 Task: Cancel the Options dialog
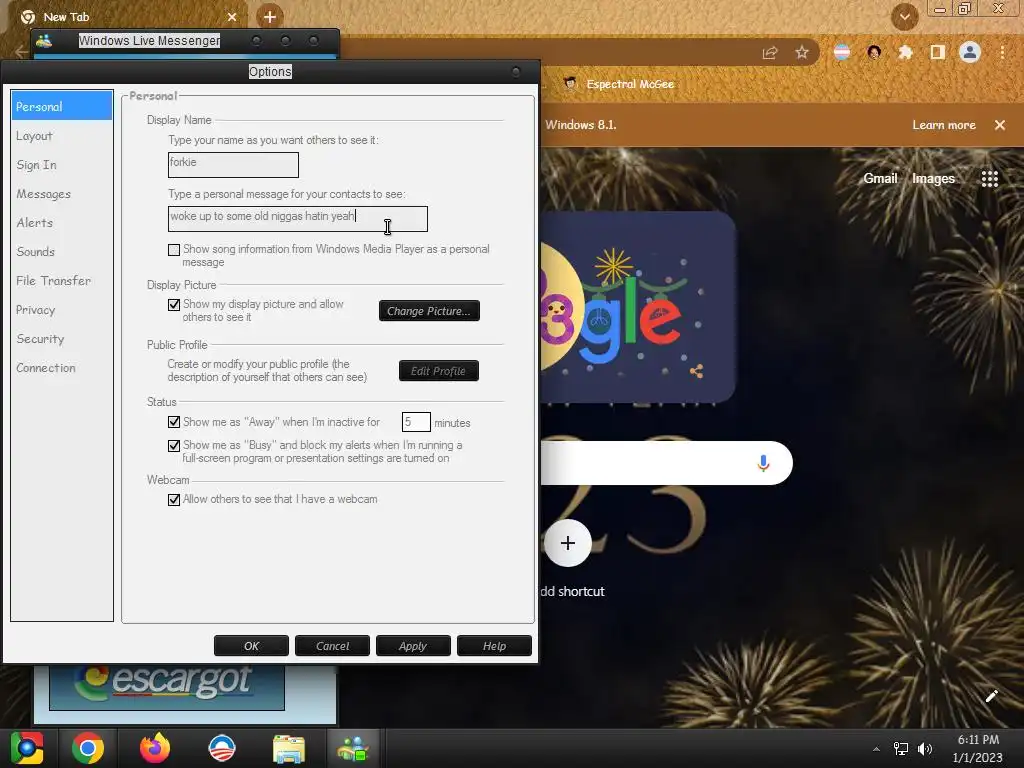pyautogui.click(x=332, y=646)
